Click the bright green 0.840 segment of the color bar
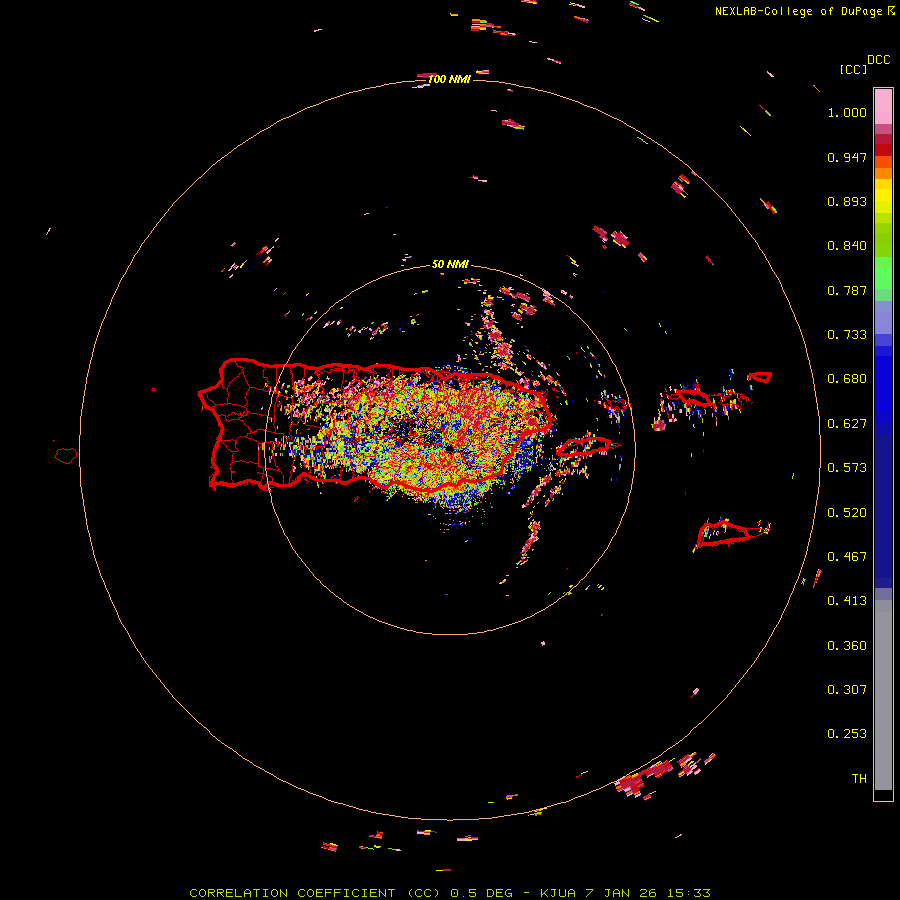The image size is (900, 900). [883, 245]
